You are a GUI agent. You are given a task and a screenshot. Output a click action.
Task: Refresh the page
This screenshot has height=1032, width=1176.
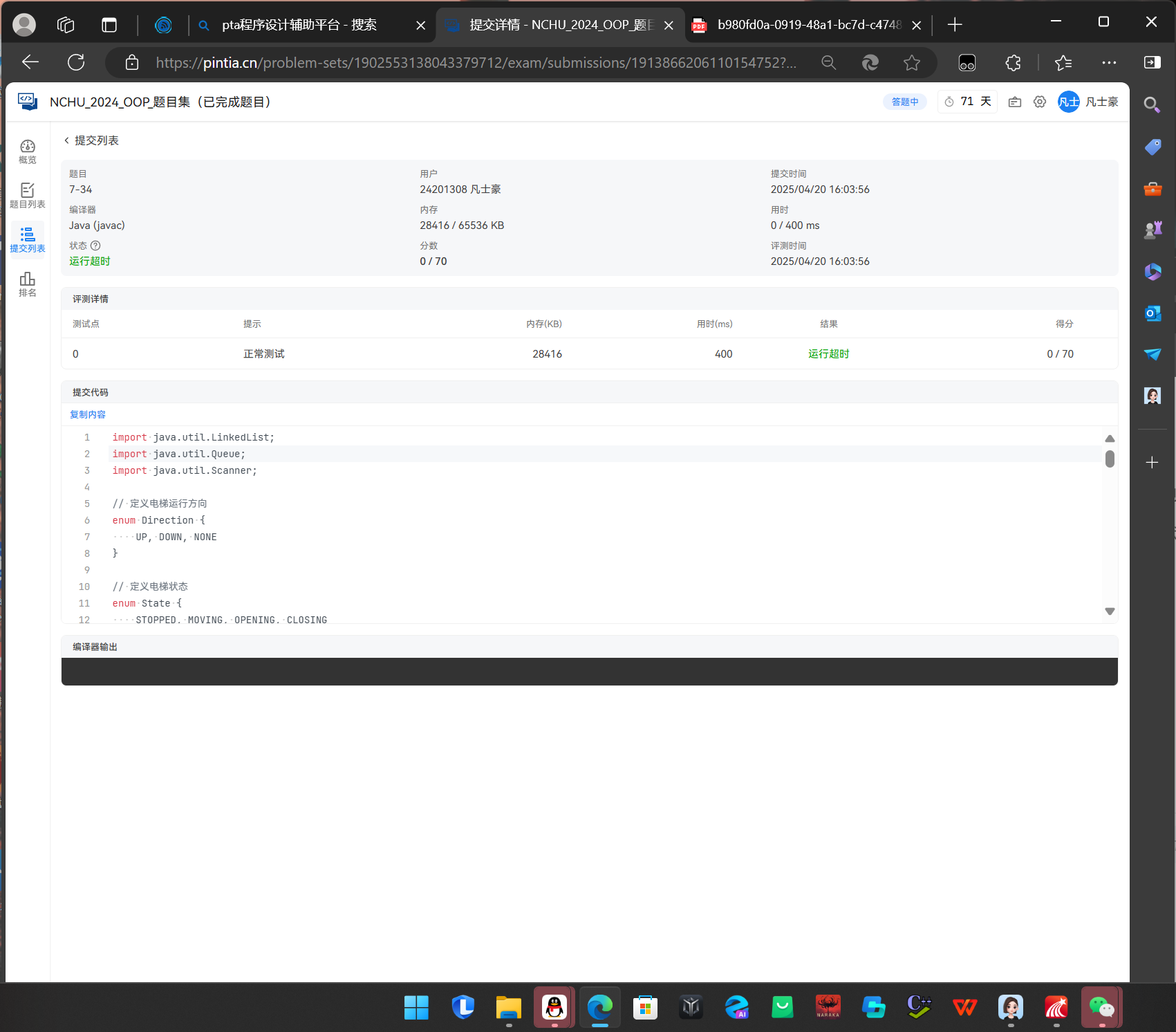point(76,62)
